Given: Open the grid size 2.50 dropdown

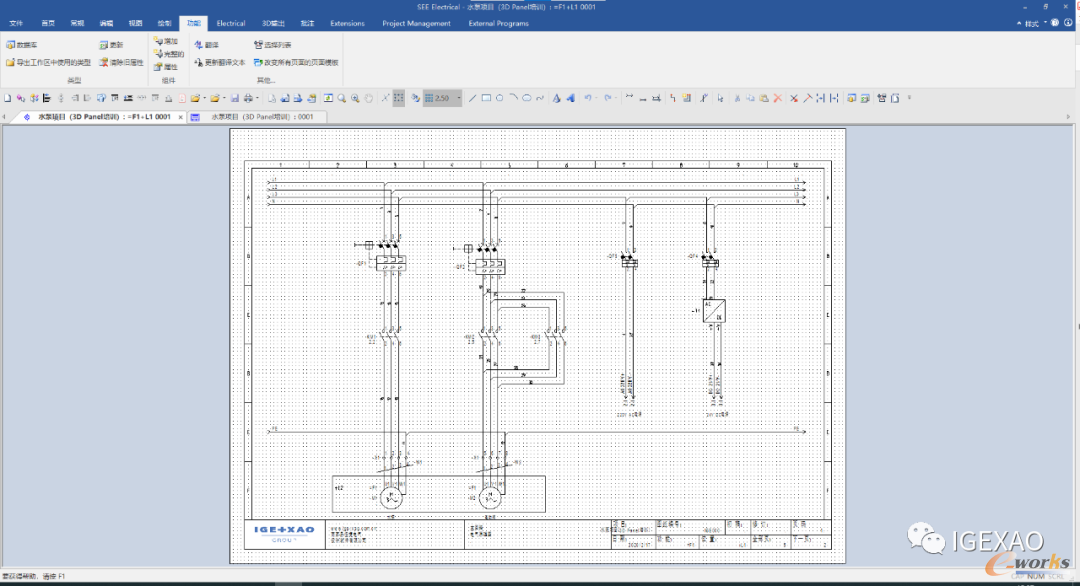Looking at the screenshot, I should pyautogui.click(x=459, y=98).
